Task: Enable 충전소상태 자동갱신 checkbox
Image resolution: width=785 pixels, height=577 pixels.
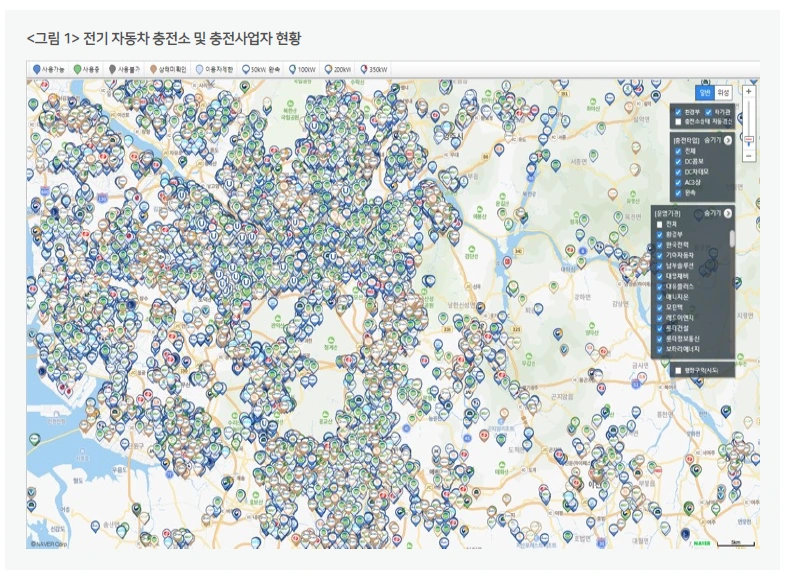Action: tap(678, 122)
